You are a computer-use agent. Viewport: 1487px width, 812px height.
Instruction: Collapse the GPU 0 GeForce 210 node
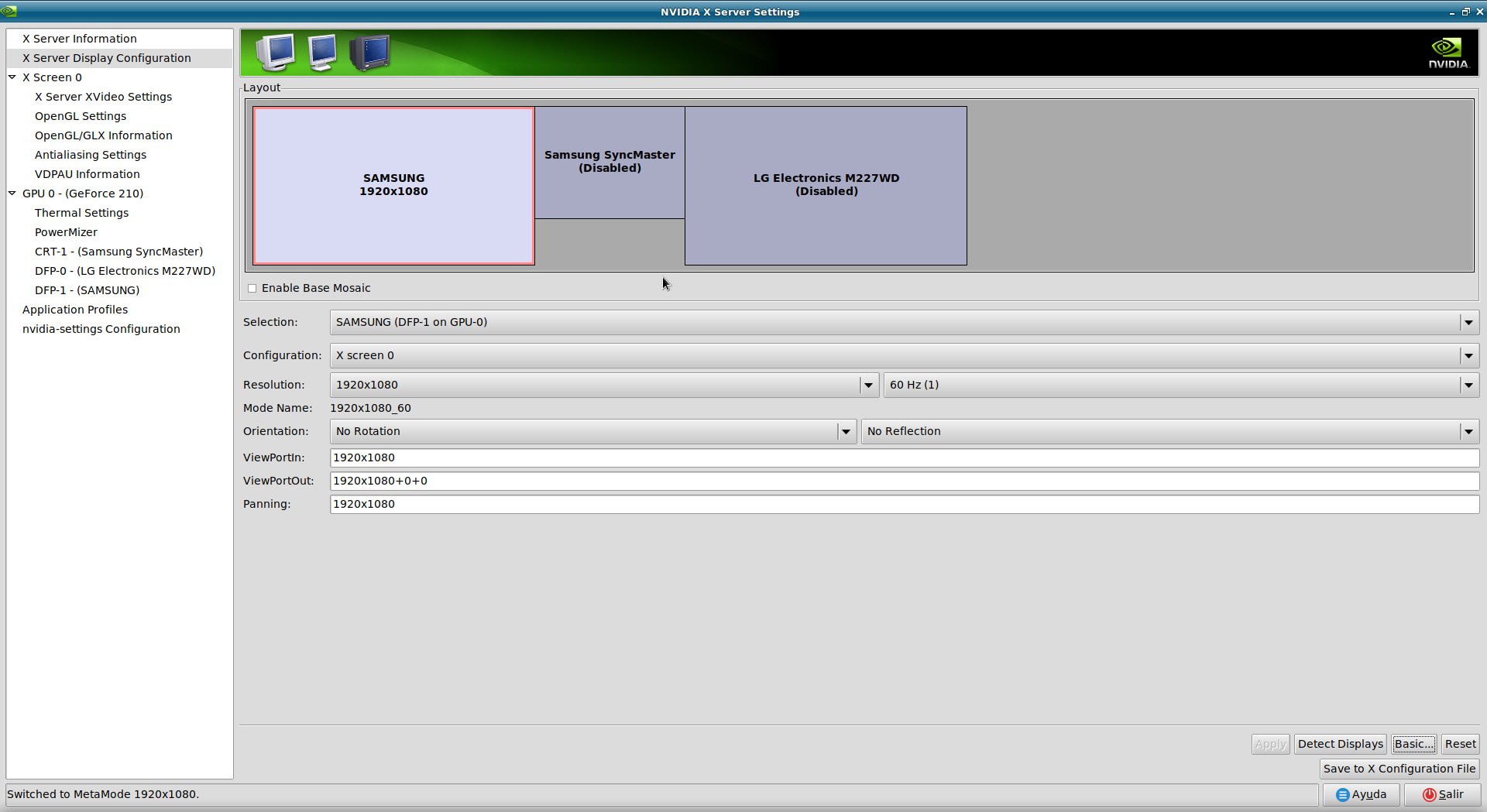tap(12, 194)
